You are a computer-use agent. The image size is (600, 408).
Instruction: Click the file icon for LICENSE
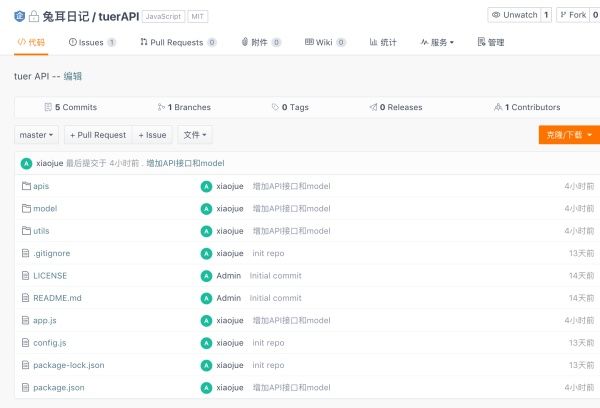(25, 276)
